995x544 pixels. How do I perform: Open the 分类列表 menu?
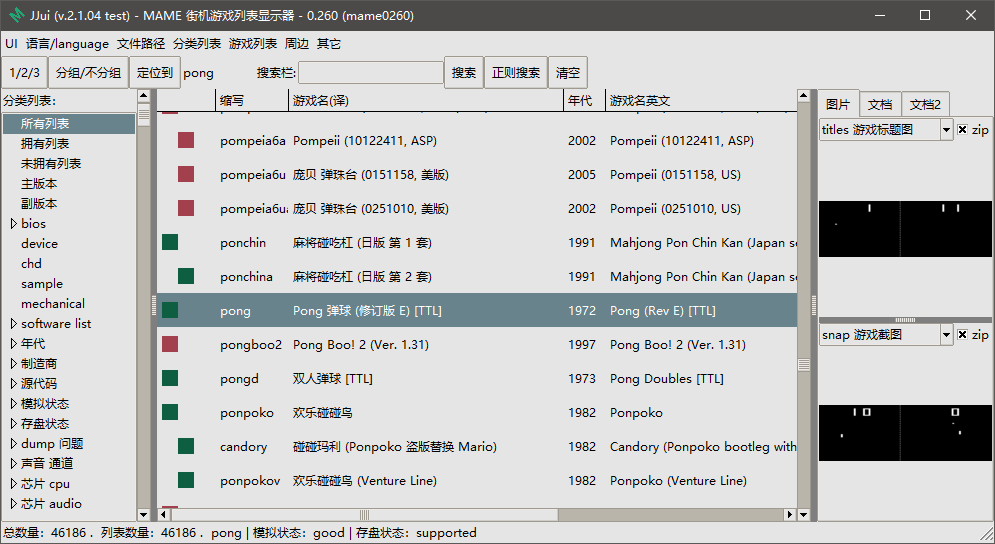coord(197,44)
